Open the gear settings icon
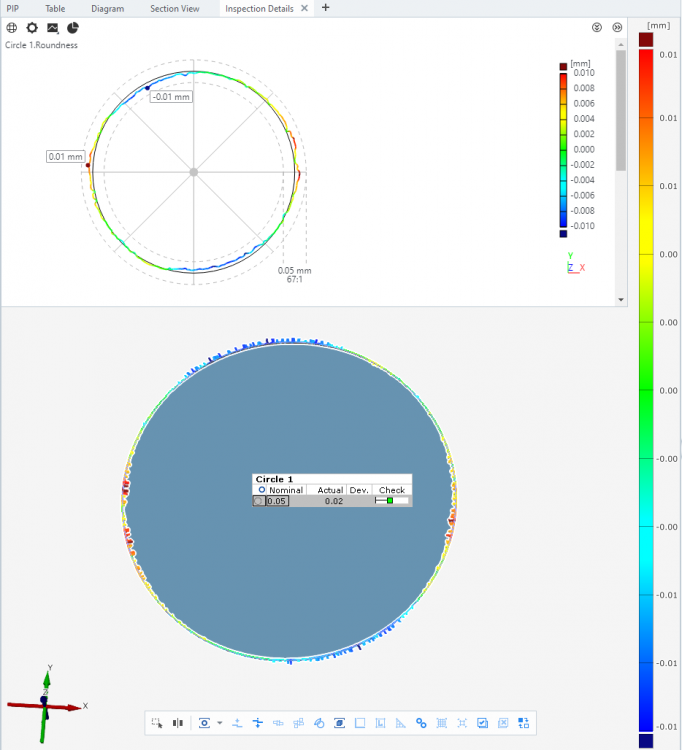 coord(32,28)
